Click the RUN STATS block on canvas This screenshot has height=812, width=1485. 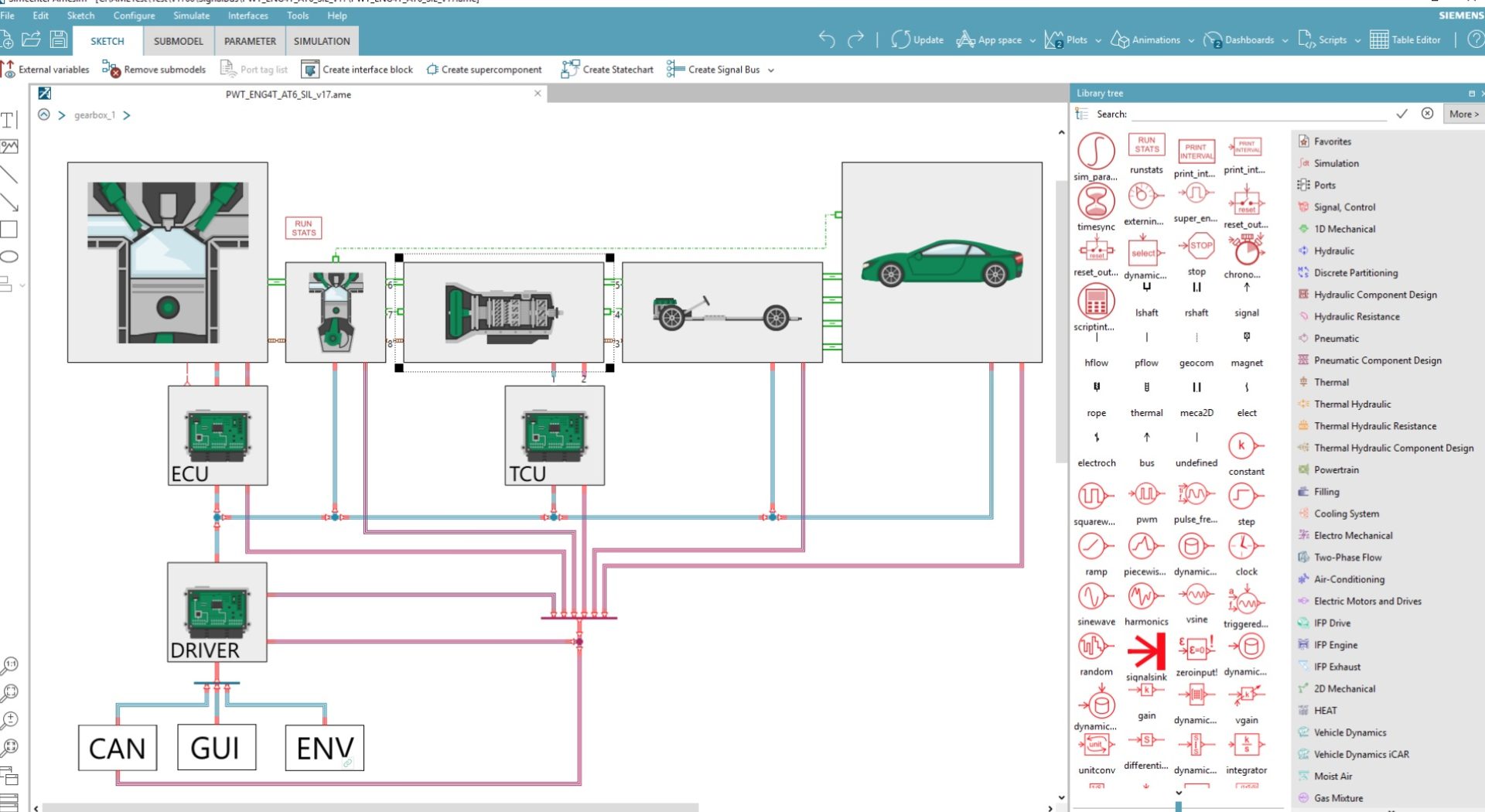[x=303, y=228]
